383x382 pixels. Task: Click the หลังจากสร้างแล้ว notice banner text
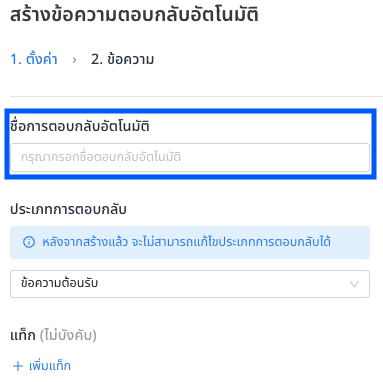click(186, 242)
